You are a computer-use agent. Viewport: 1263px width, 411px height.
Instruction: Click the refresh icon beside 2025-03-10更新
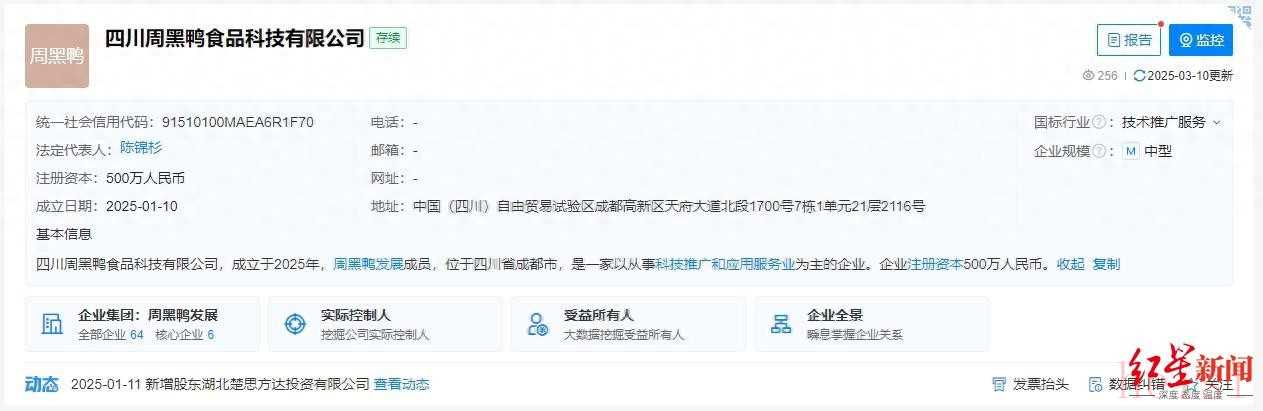pyautogui.click(x=1139, y=75)
